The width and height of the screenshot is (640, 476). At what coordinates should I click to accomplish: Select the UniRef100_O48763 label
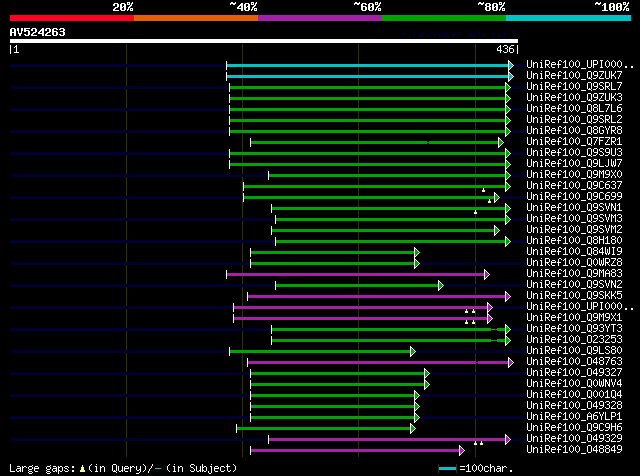[x=574, y=362]
